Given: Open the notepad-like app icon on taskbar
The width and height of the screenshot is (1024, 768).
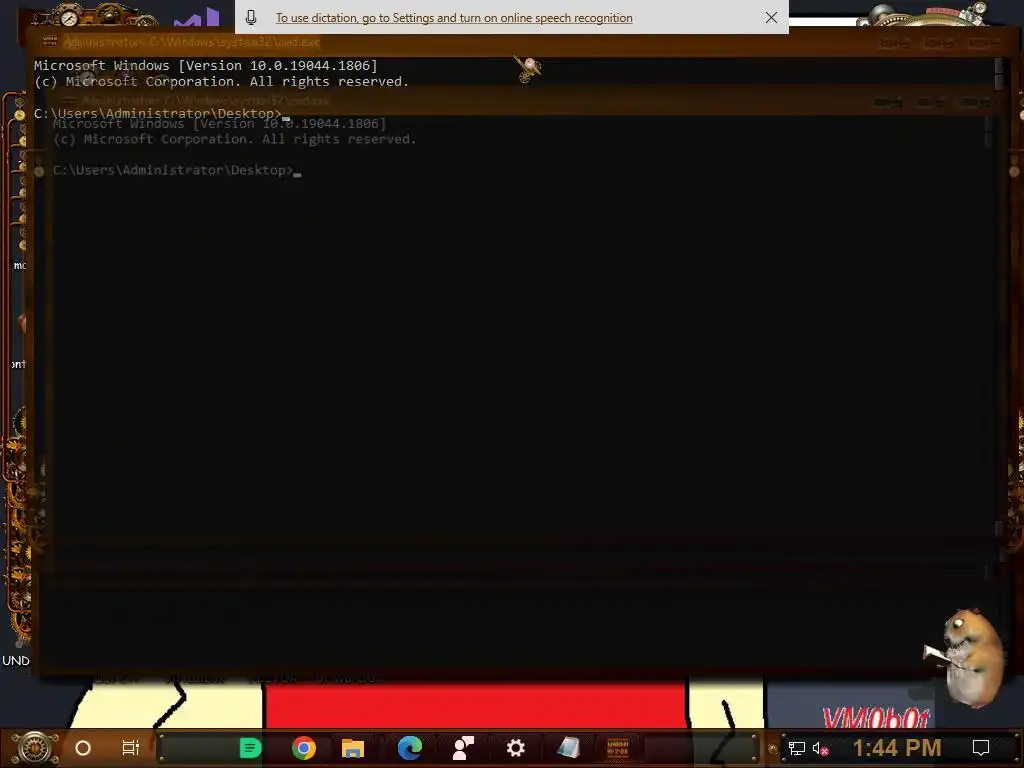Looking at the screenshot, I should pos(568,748).
